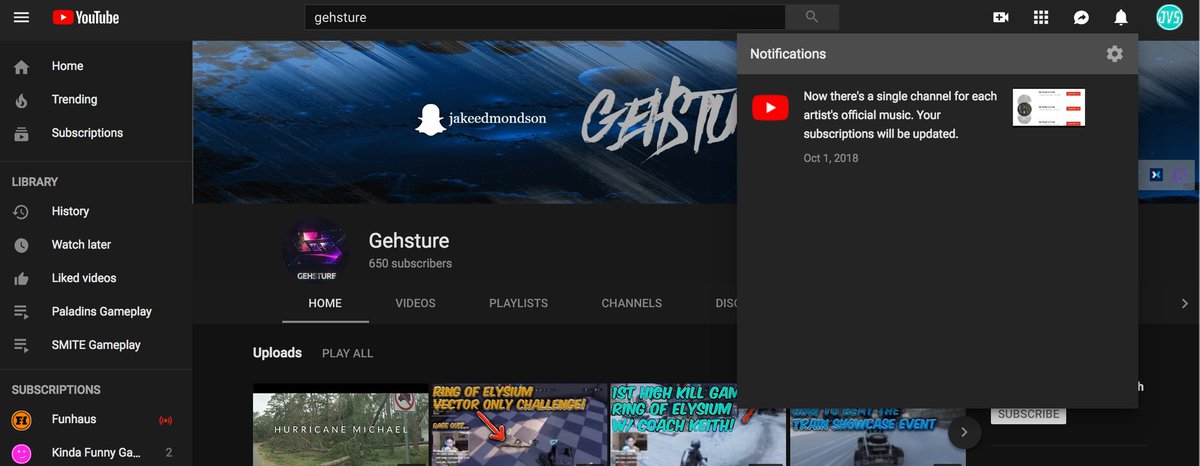Click the Kinda Funny Games avatar
Image resolution: width=1200 pixels, height=466 pixels.
[x=21, y=453]
